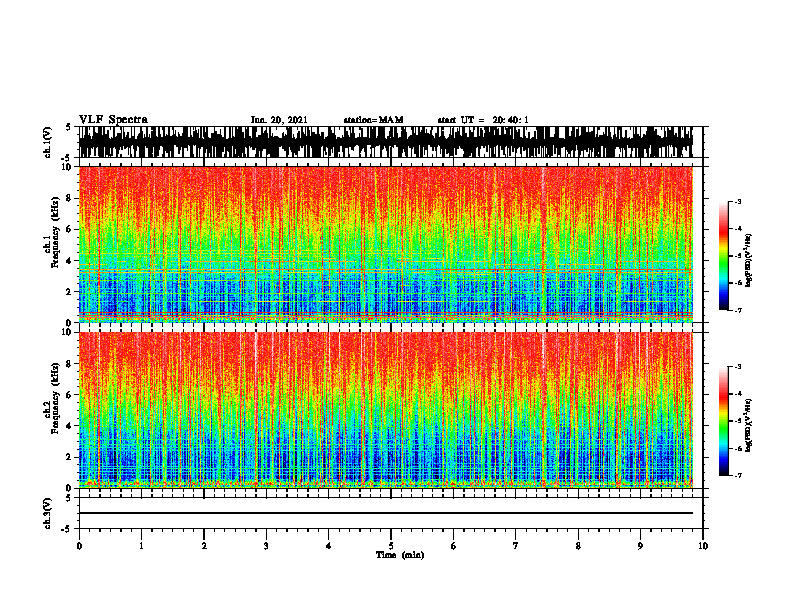Click the "VLF Spectra" title text
Image resolution: width=792 pixels, height=612 pixels.
tap(113, 120)
